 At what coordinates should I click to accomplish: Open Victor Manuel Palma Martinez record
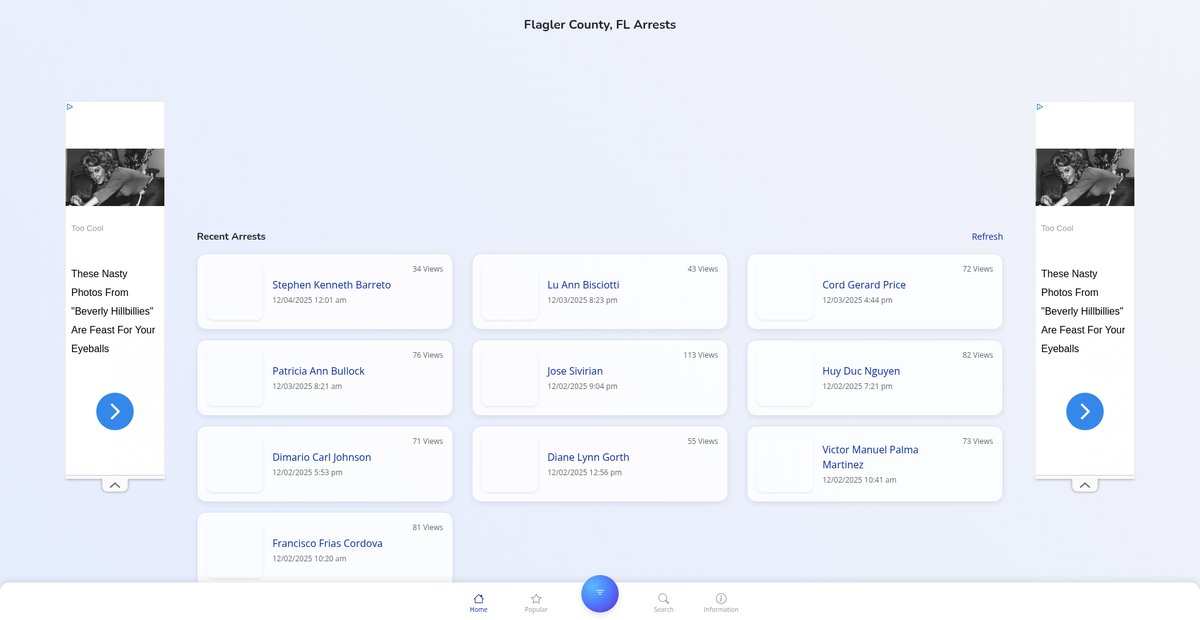coord(875,464)
